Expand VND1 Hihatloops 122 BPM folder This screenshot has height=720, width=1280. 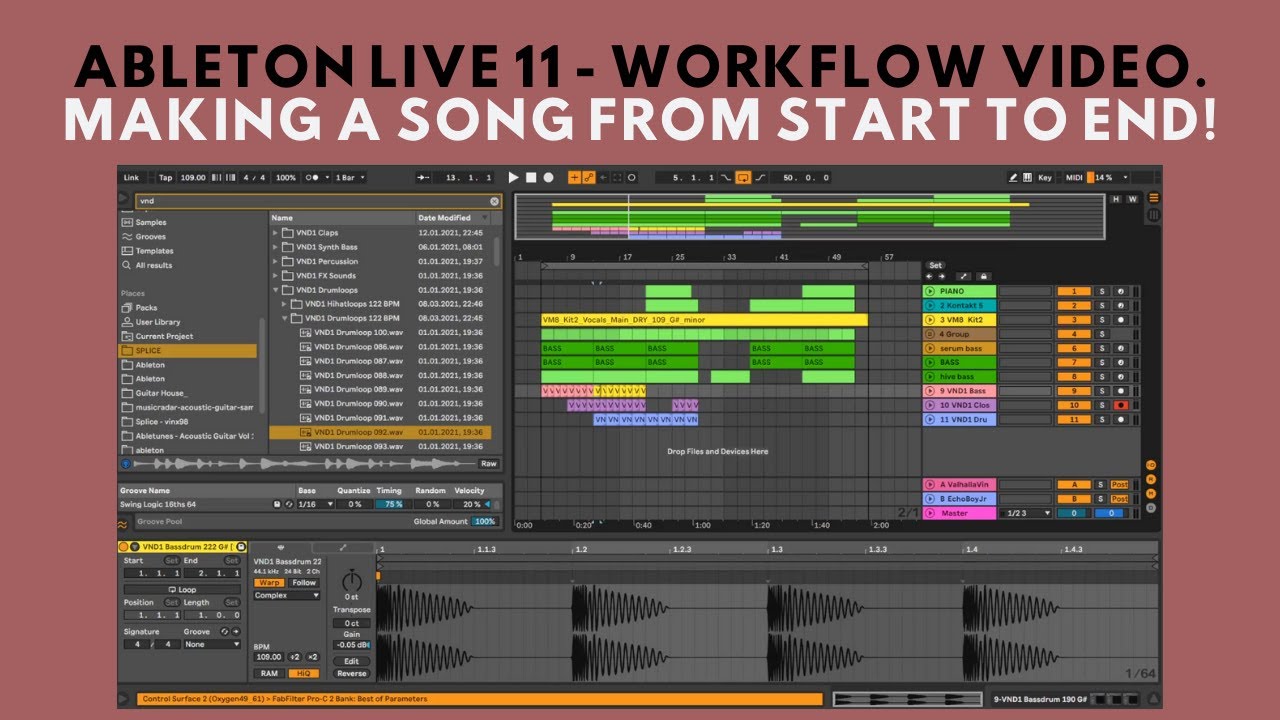(285, 304)
